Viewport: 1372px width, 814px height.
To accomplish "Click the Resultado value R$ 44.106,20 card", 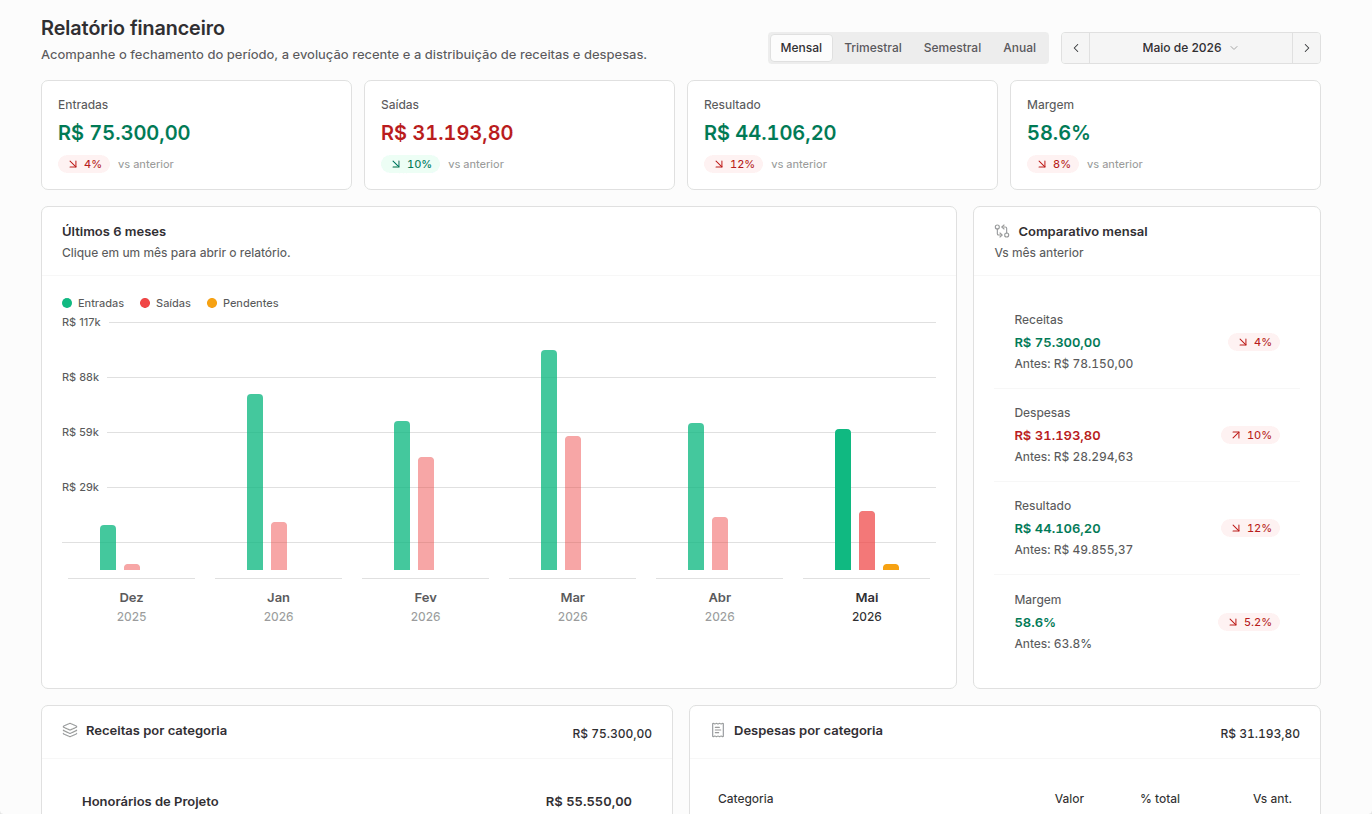I will coord(770,133).
